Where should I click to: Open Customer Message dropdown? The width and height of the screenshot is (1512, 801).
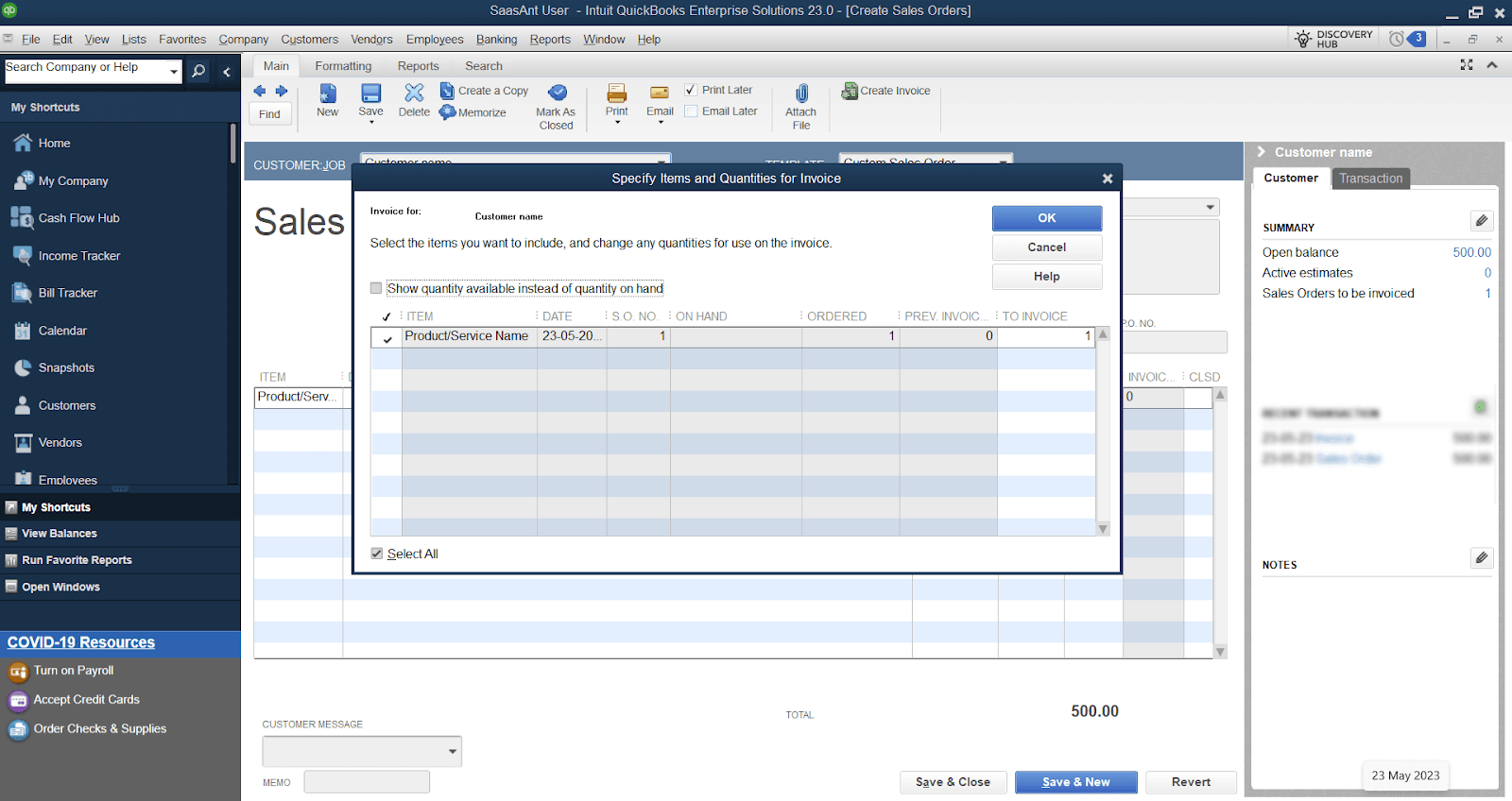coord(453,752)
